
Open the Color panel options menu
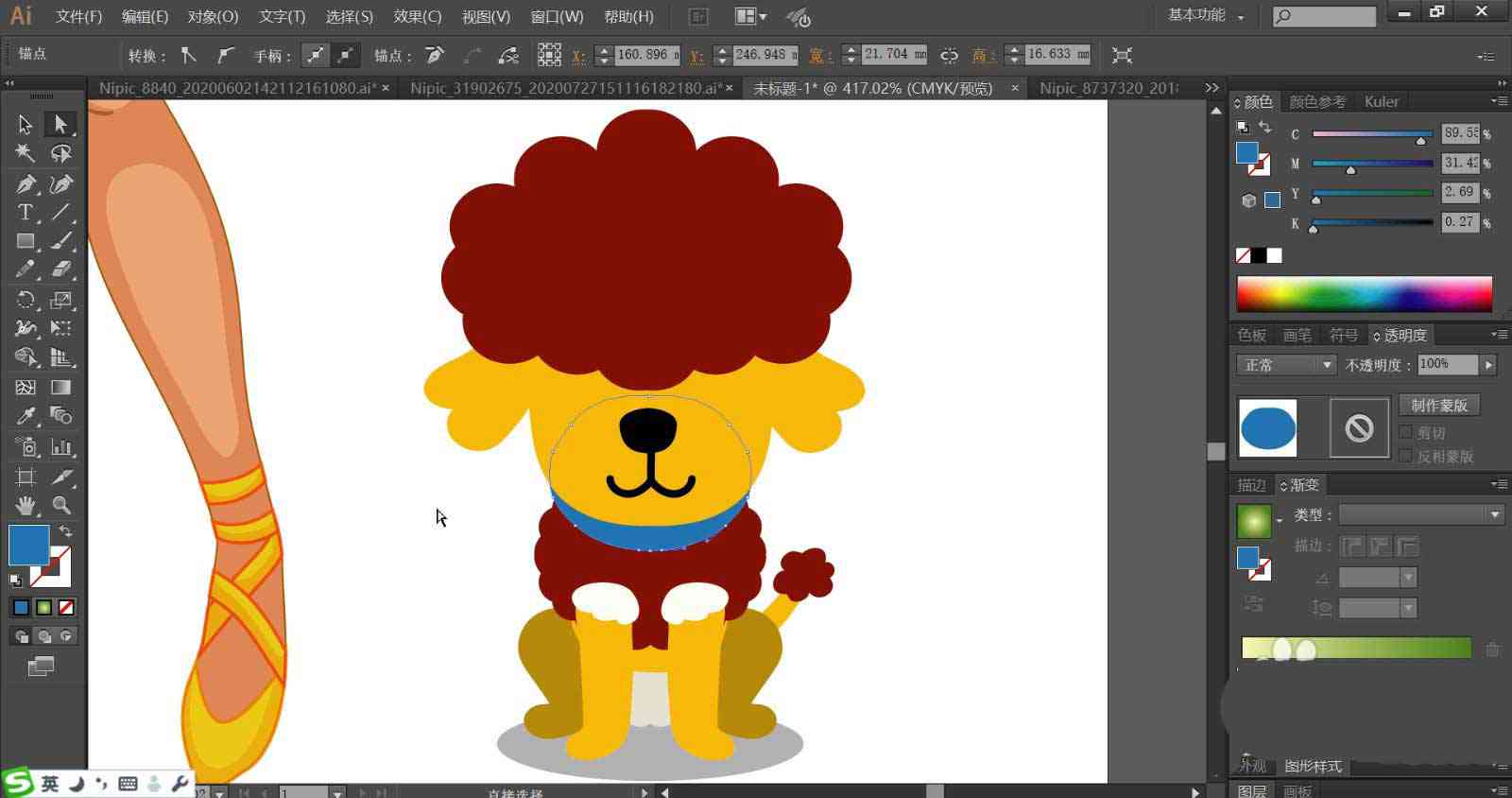1499,100
